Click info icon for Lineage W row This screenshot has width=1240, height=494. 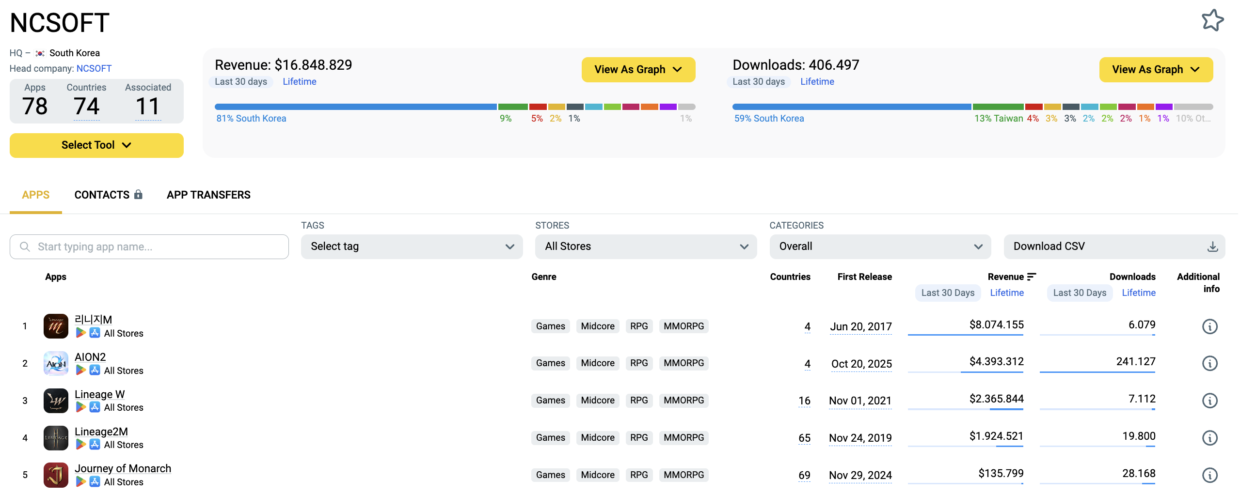click(x=1209, y=401)
